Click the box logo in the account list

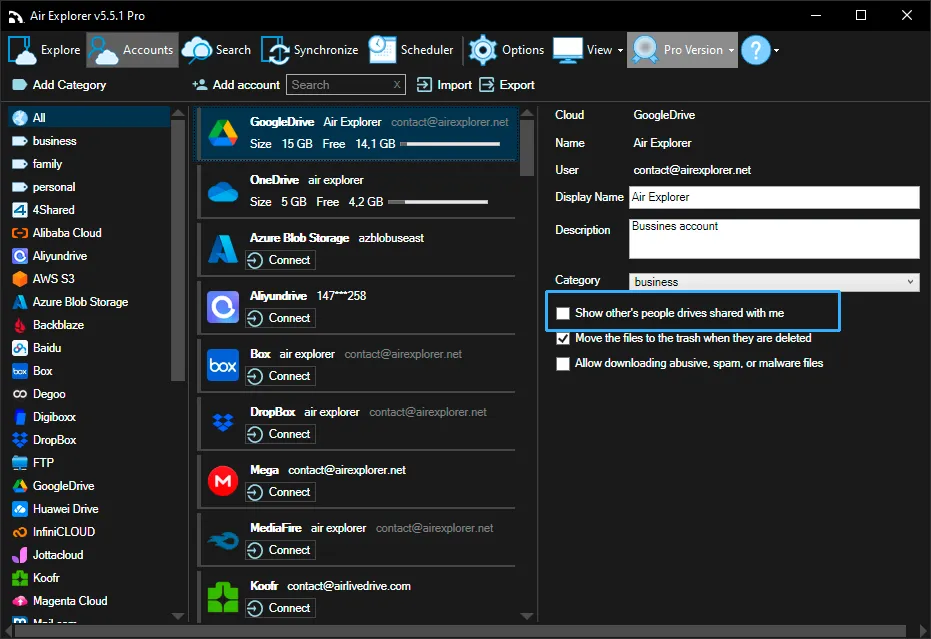click(x=223, y=365)
